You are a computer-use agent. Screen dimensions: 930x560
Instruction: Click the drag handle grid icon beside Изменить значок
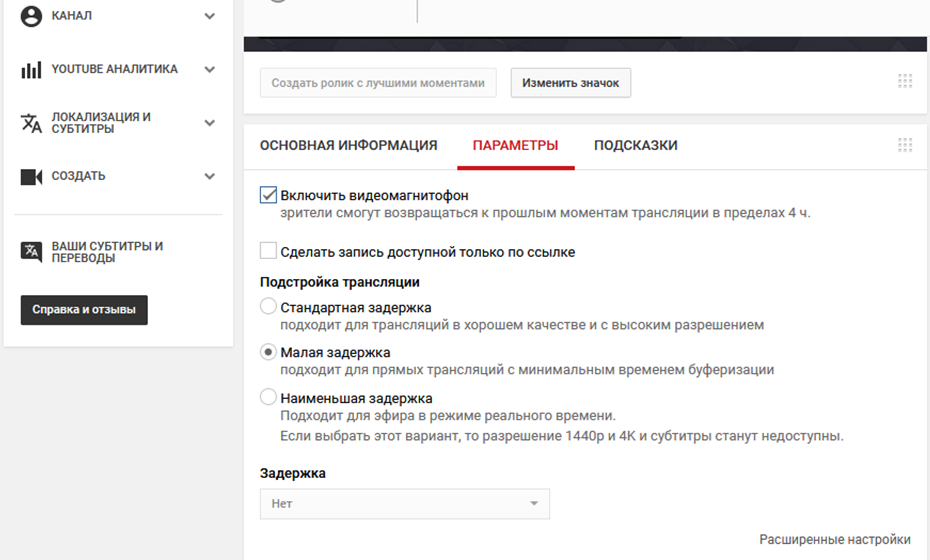tap(905, 82)
